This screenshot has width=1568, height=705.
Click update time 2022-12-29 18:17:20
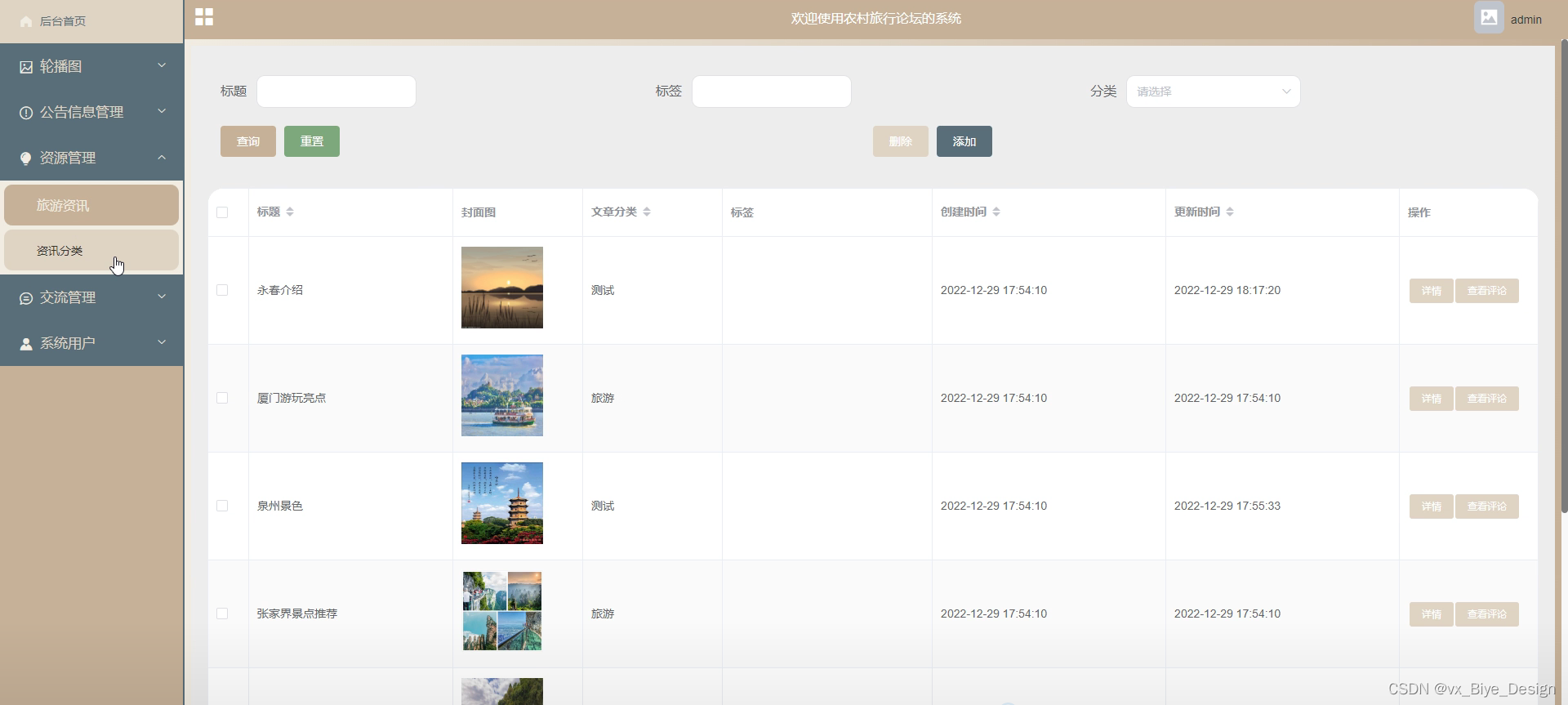point(1227,290)
